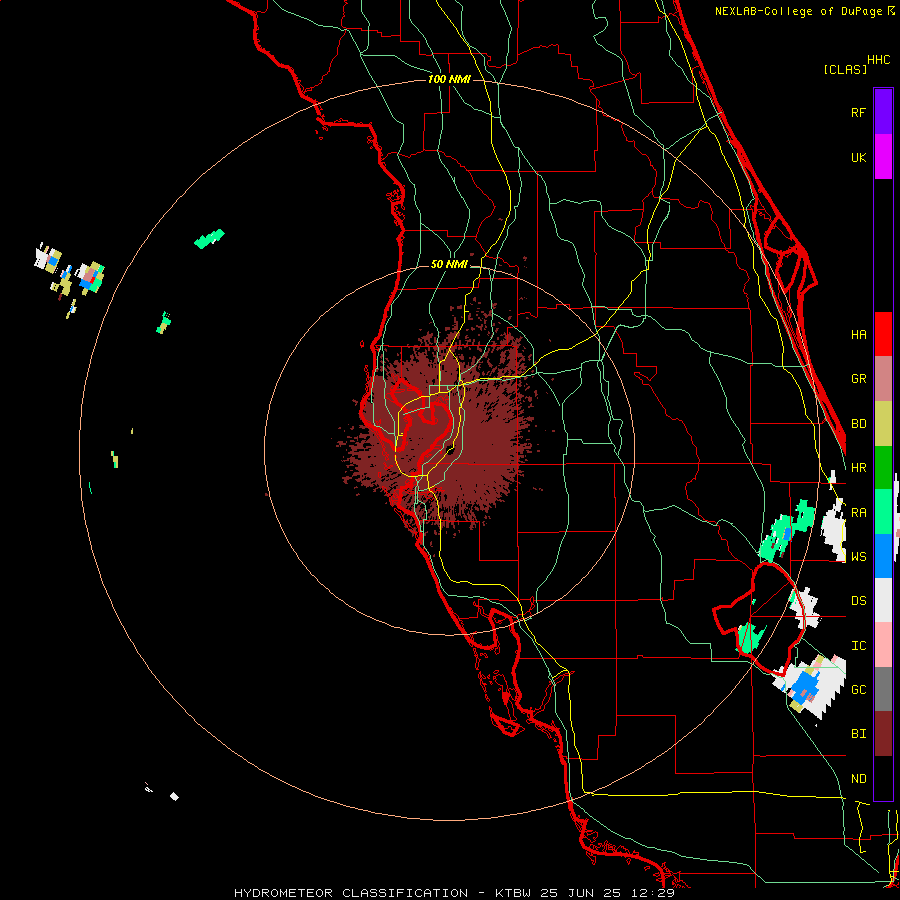Click the DS white legend swatch

pyautogui.click(x=883, y=600)
